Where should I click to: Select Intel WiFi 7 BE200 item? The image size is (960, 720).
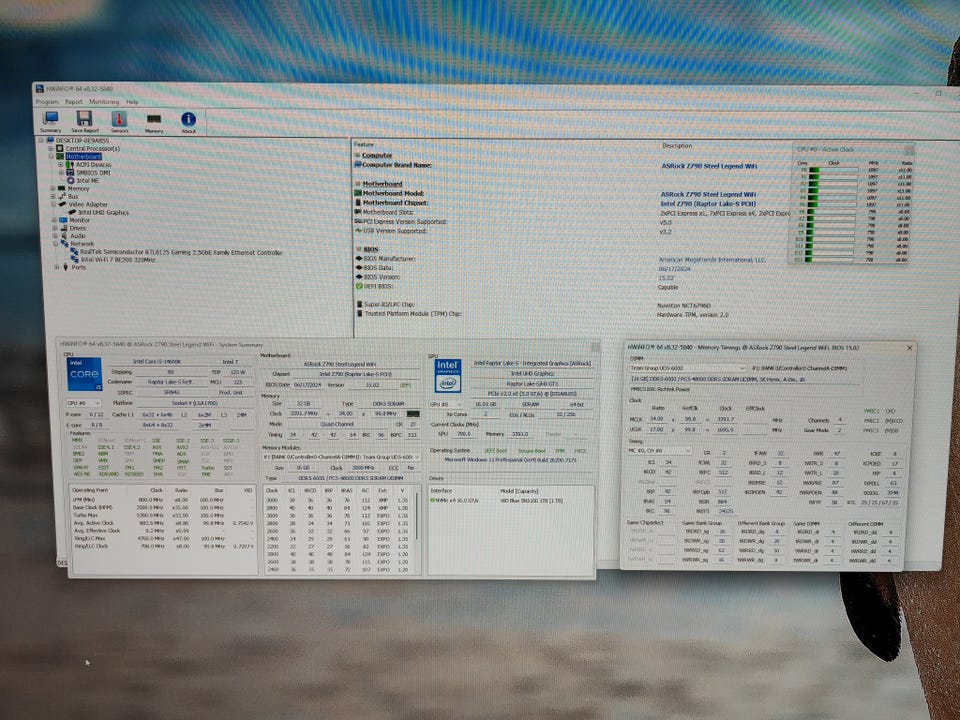pos(118,260)
